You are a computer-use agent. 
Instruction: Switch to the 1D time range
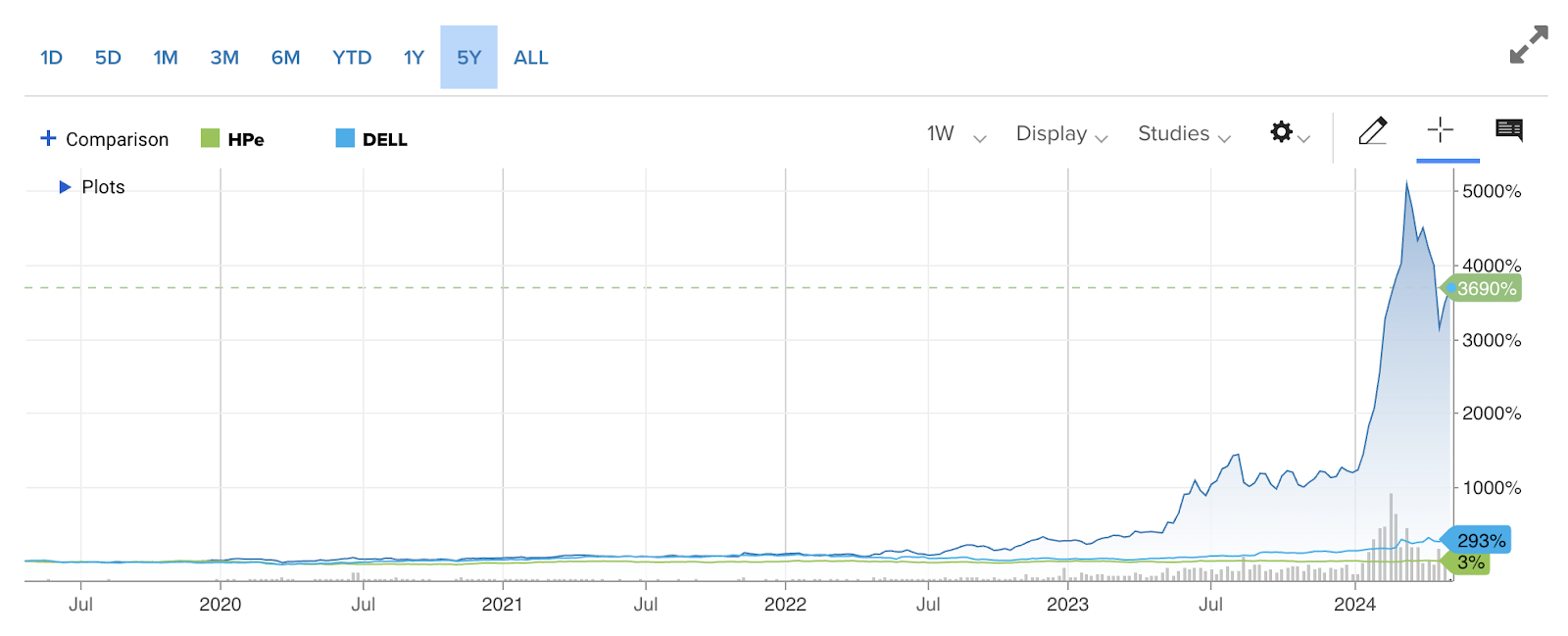(x=51, y=58)
